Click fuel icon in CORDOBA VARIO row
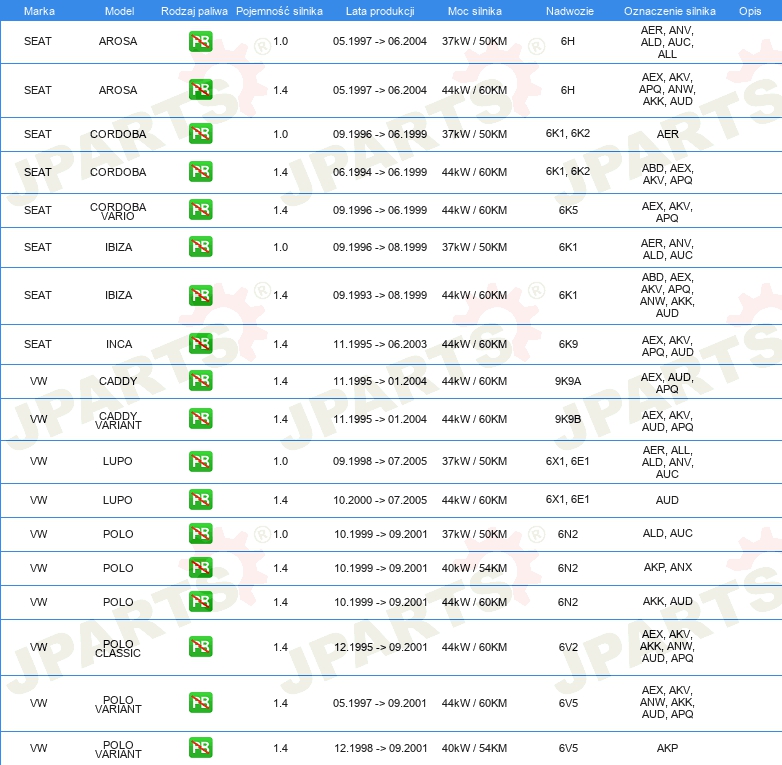782x765 pixels. 200,209
